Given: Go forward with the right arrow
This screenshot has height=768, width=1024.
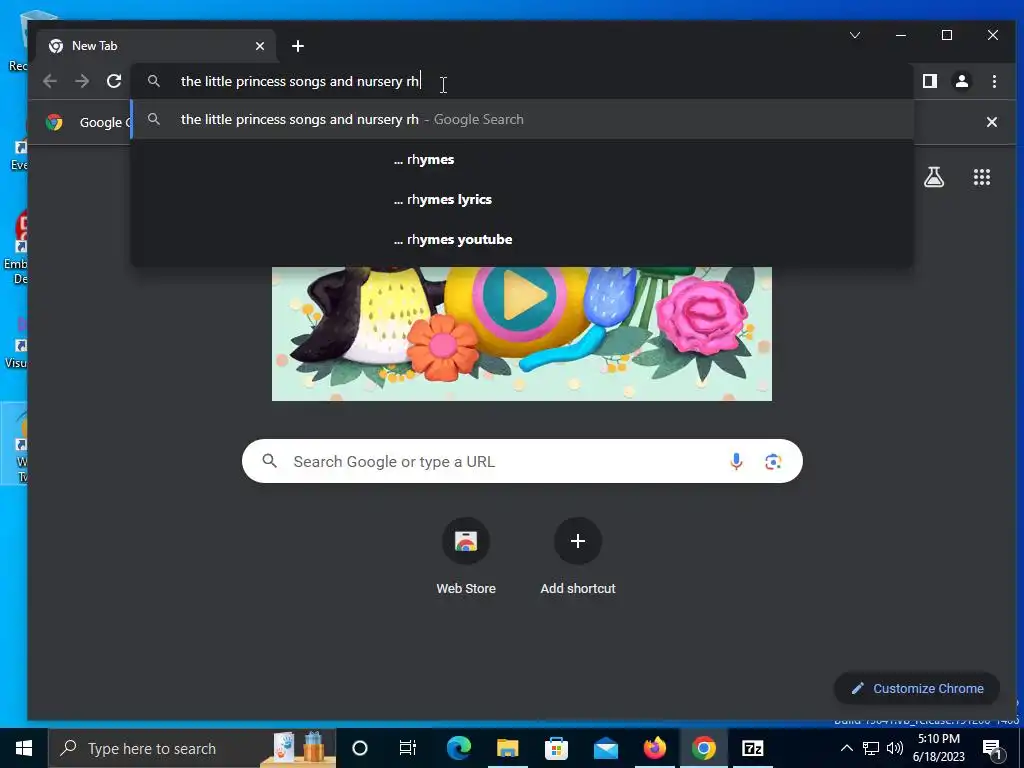Looking at the screenshot, I should tap(82, 81).
